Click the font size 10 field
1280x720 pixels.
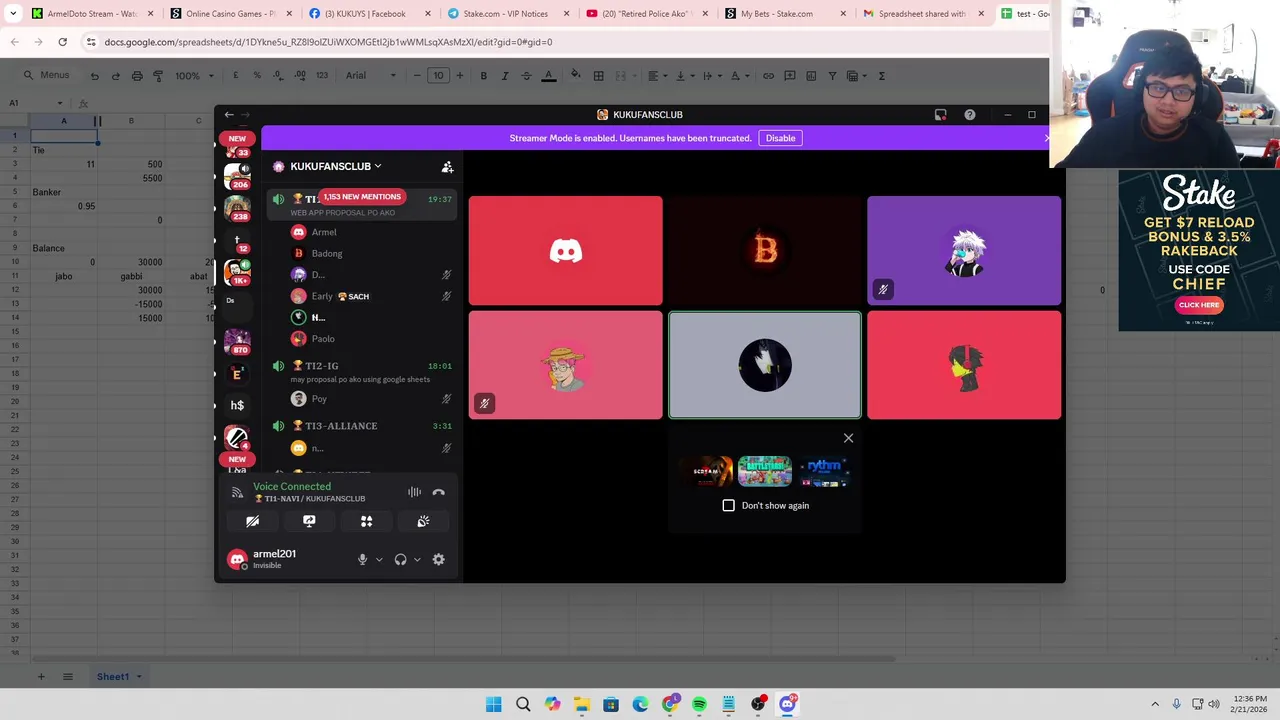(438, 76)
